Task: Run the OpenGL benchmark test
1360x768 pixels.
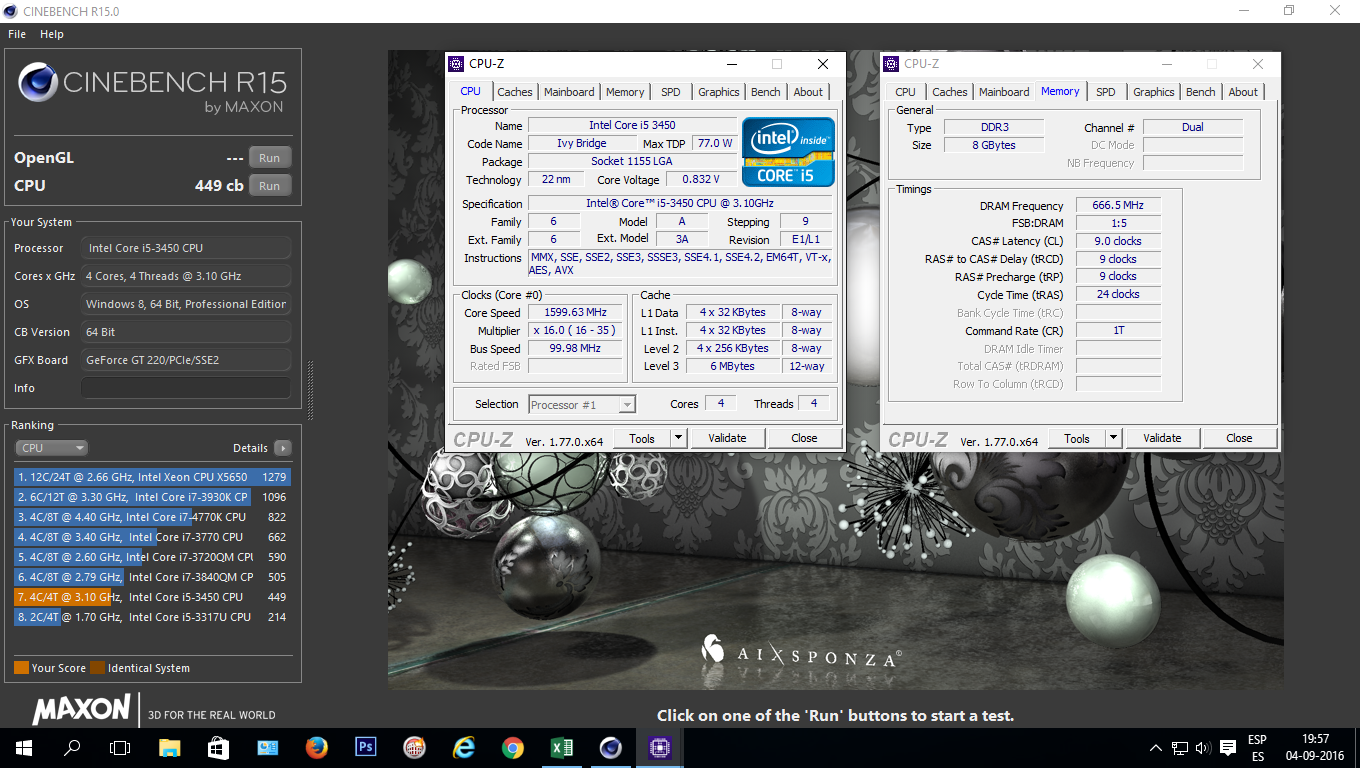Action: [270, 158]
